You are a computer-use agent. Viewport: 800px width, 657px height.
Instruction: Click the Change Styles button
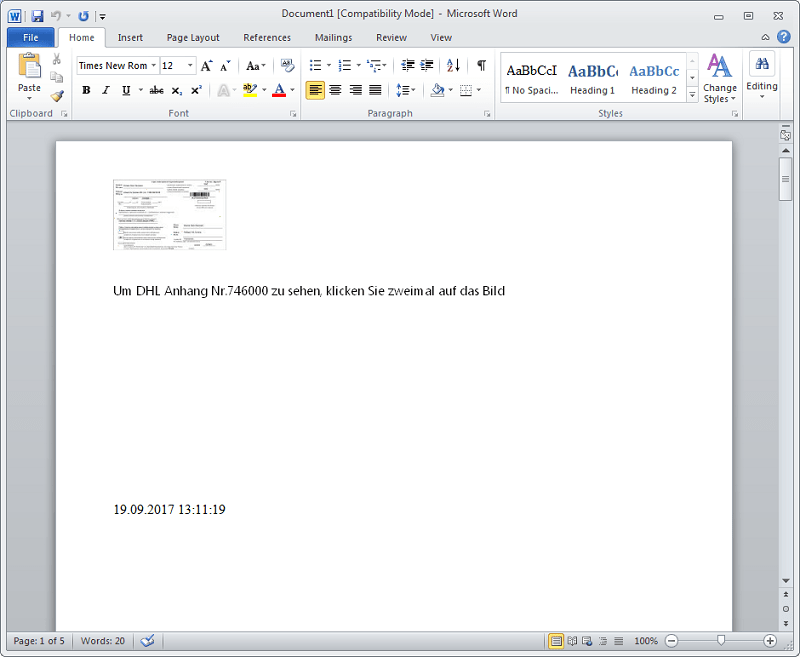[719, 78]
